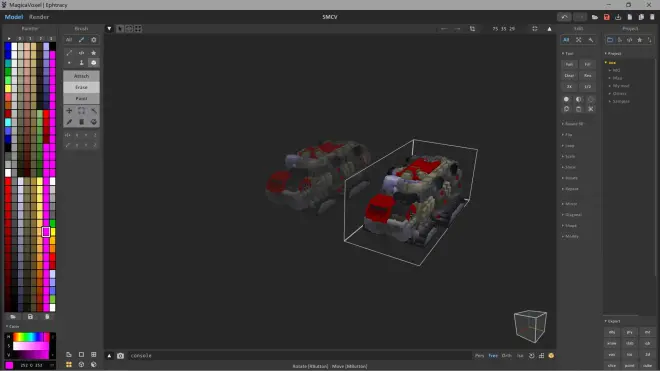Select the Pattern star brush

(93, 53)
